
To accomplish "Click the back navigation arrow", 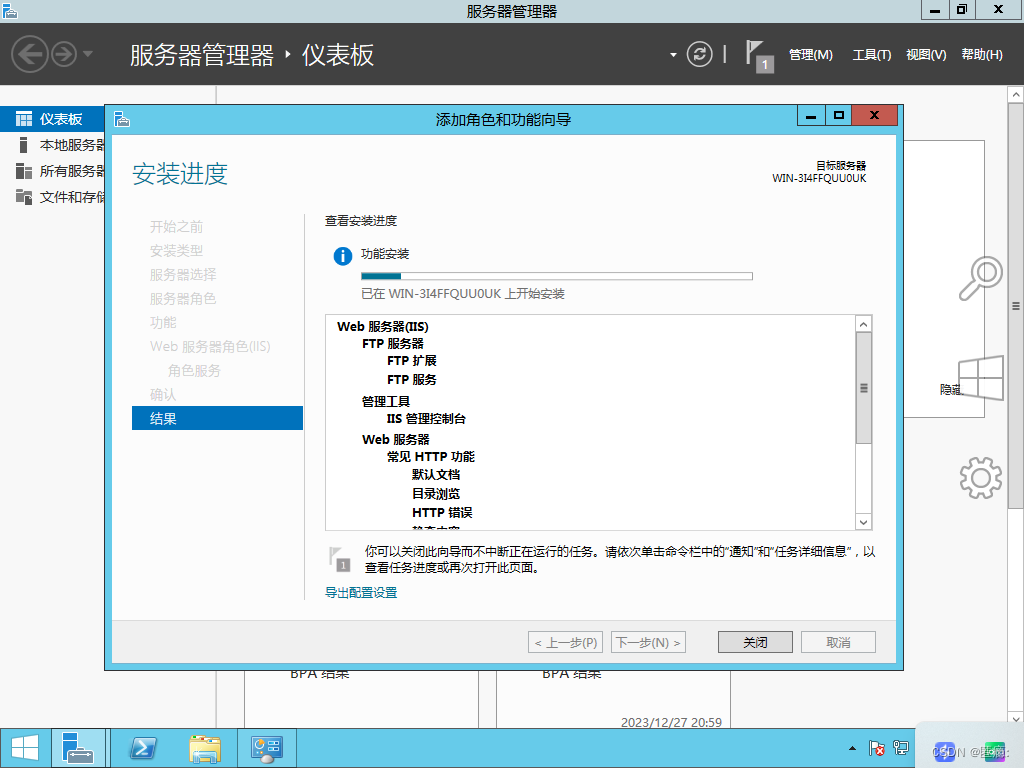I will coord(30,54).
